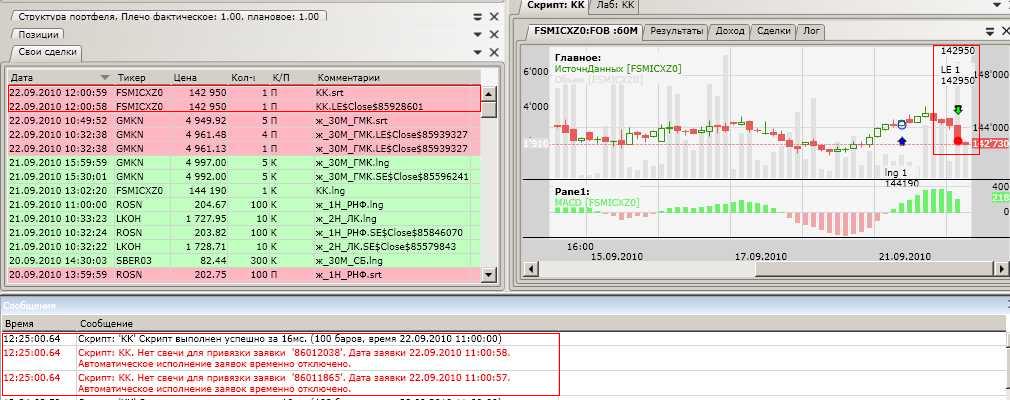This screenshot has height=400, width=1010.
Task: Click the blue circle marker on the chart
Action: pyautogui.click(x=902, y=124)
